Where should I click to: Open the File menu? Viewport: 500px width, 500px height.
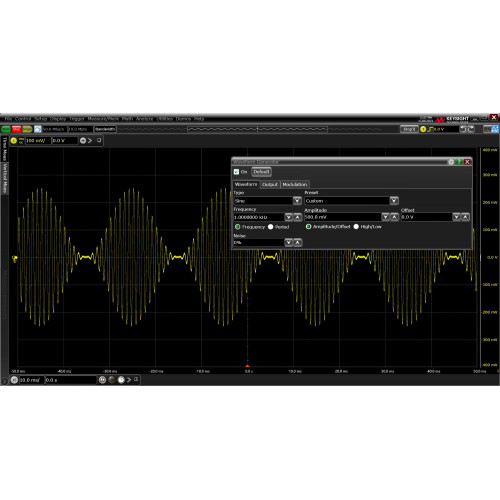pos(8,119)
